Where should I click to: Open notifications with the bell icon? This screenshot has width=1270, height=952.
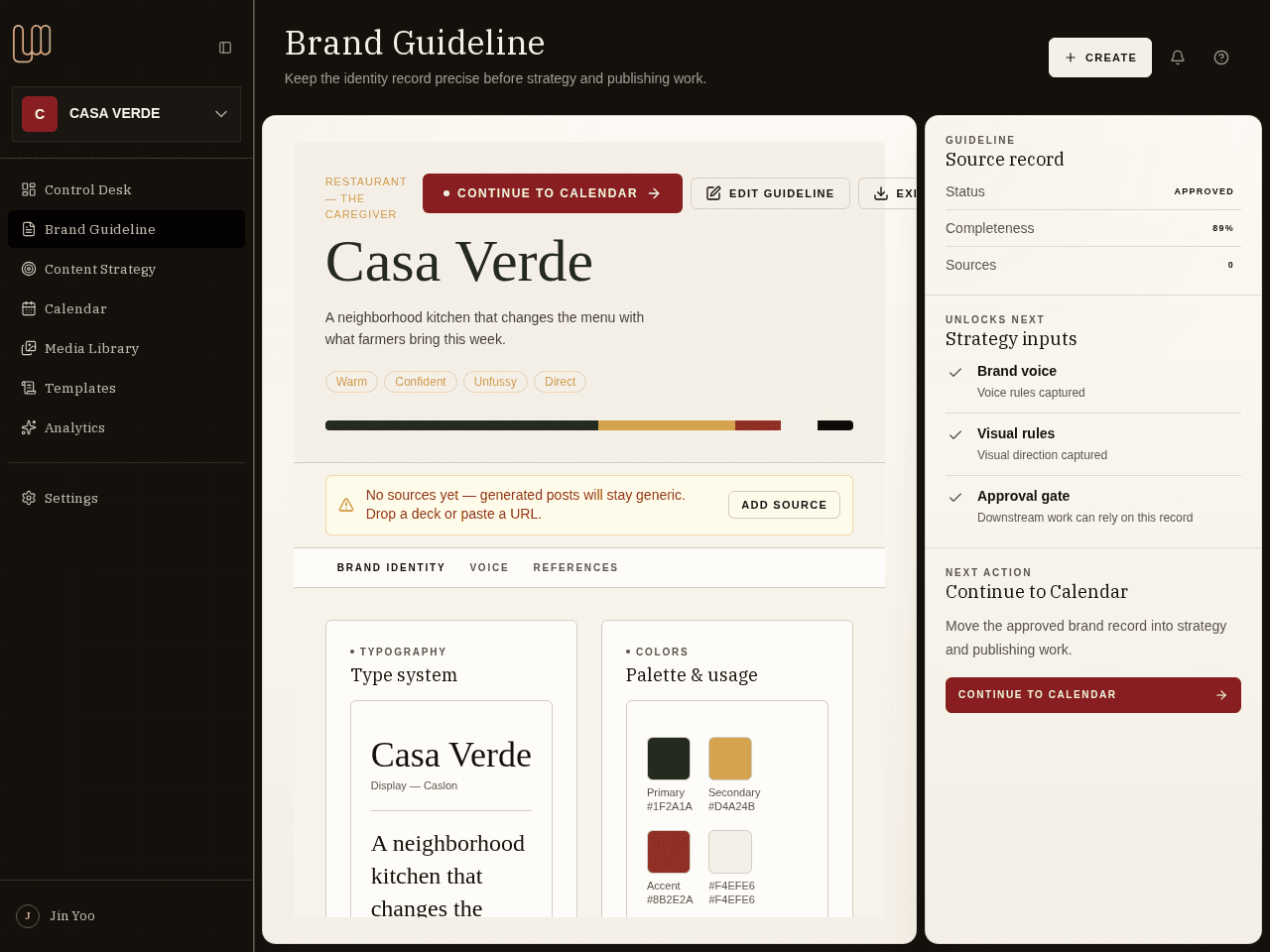point(1178,58)
